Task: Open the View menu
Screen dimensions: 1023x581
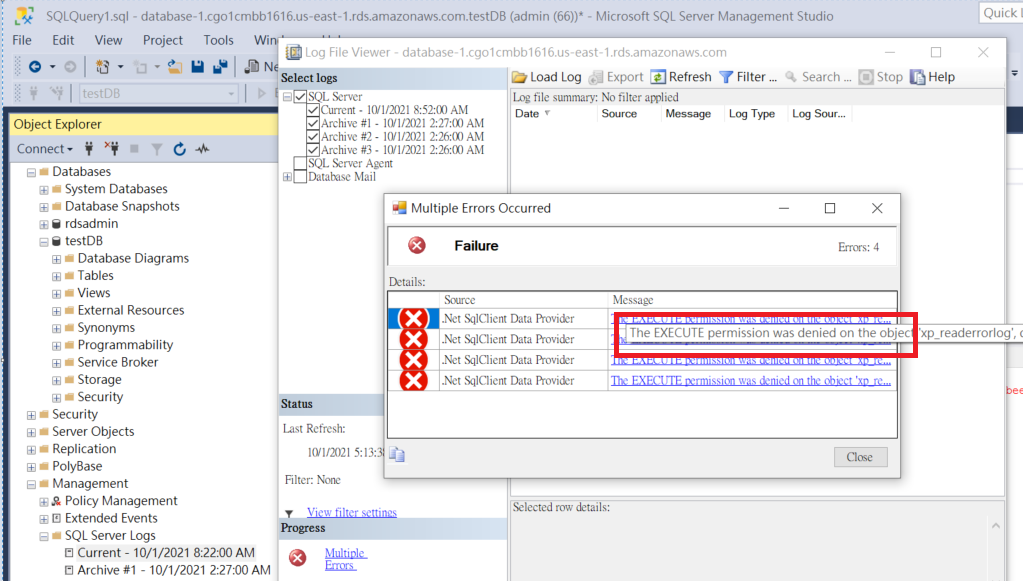Action: (x=108, y=40)
